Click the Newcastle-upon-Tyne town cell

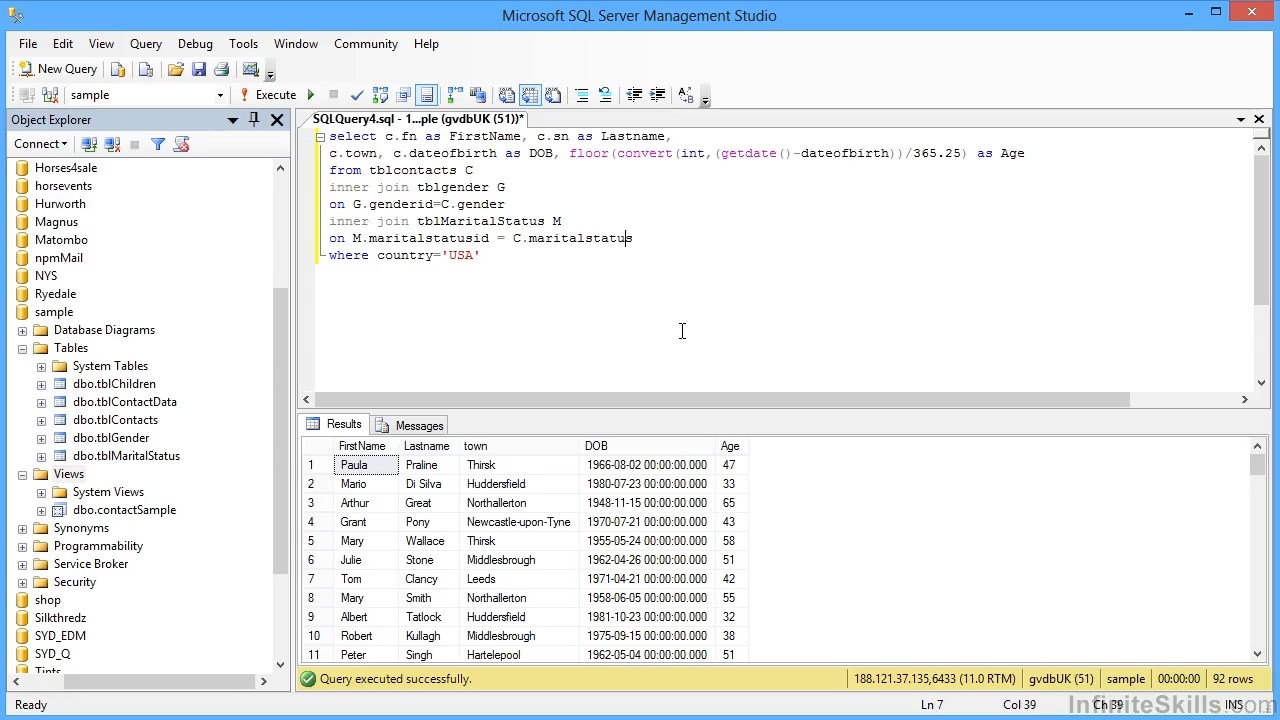[x=518, y=522]
